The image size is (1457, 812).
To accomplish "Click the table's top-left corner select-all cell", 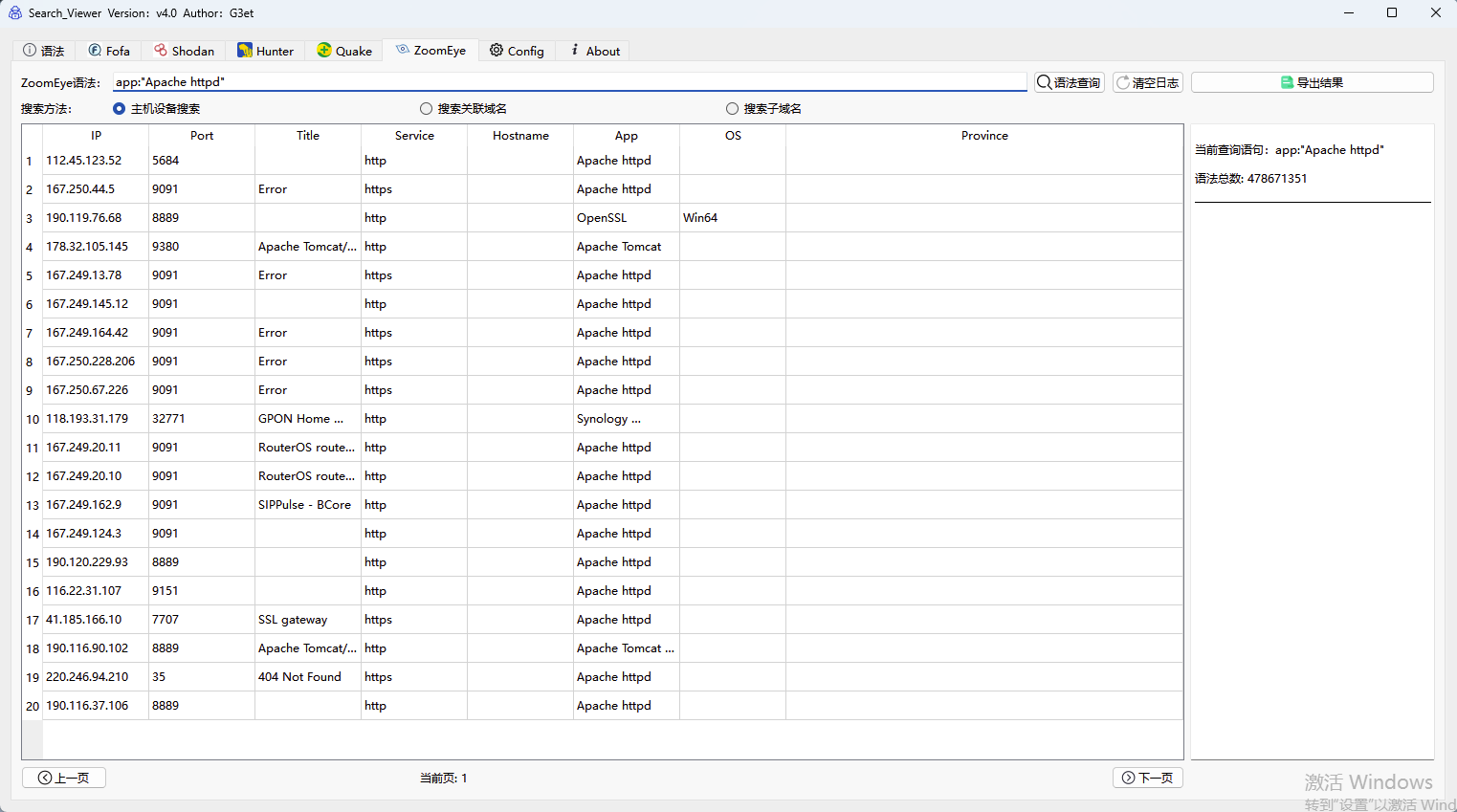I will click(x=33, y=136).
